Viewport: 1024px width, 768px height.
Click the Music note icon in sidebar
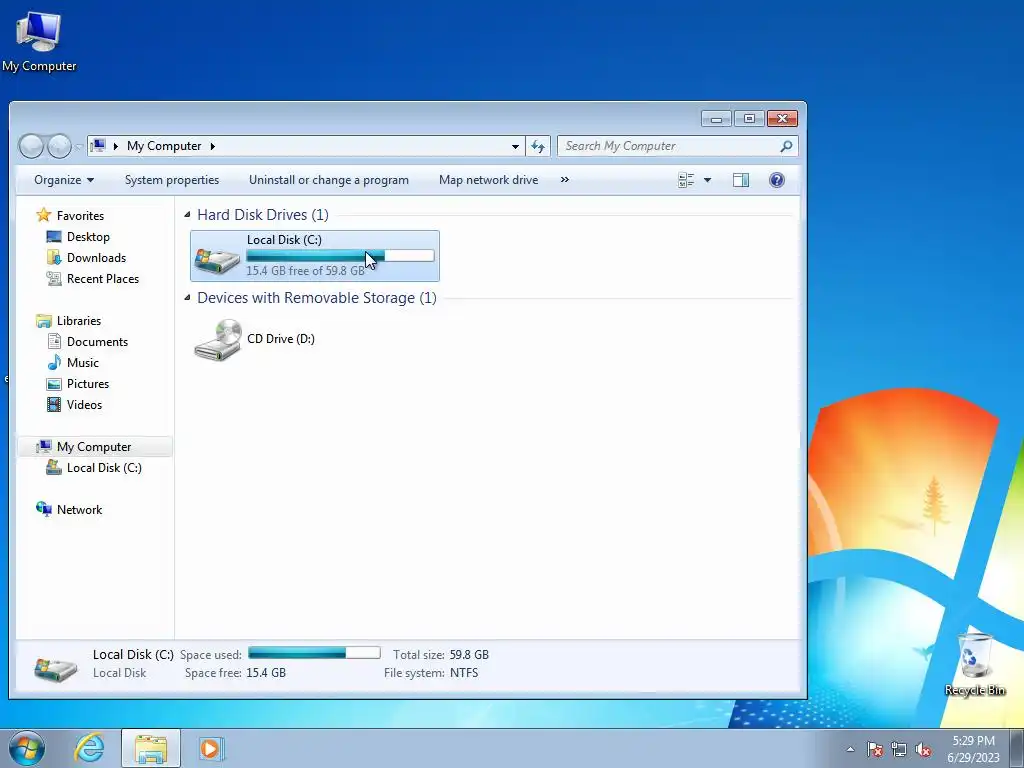coord(54,362)
